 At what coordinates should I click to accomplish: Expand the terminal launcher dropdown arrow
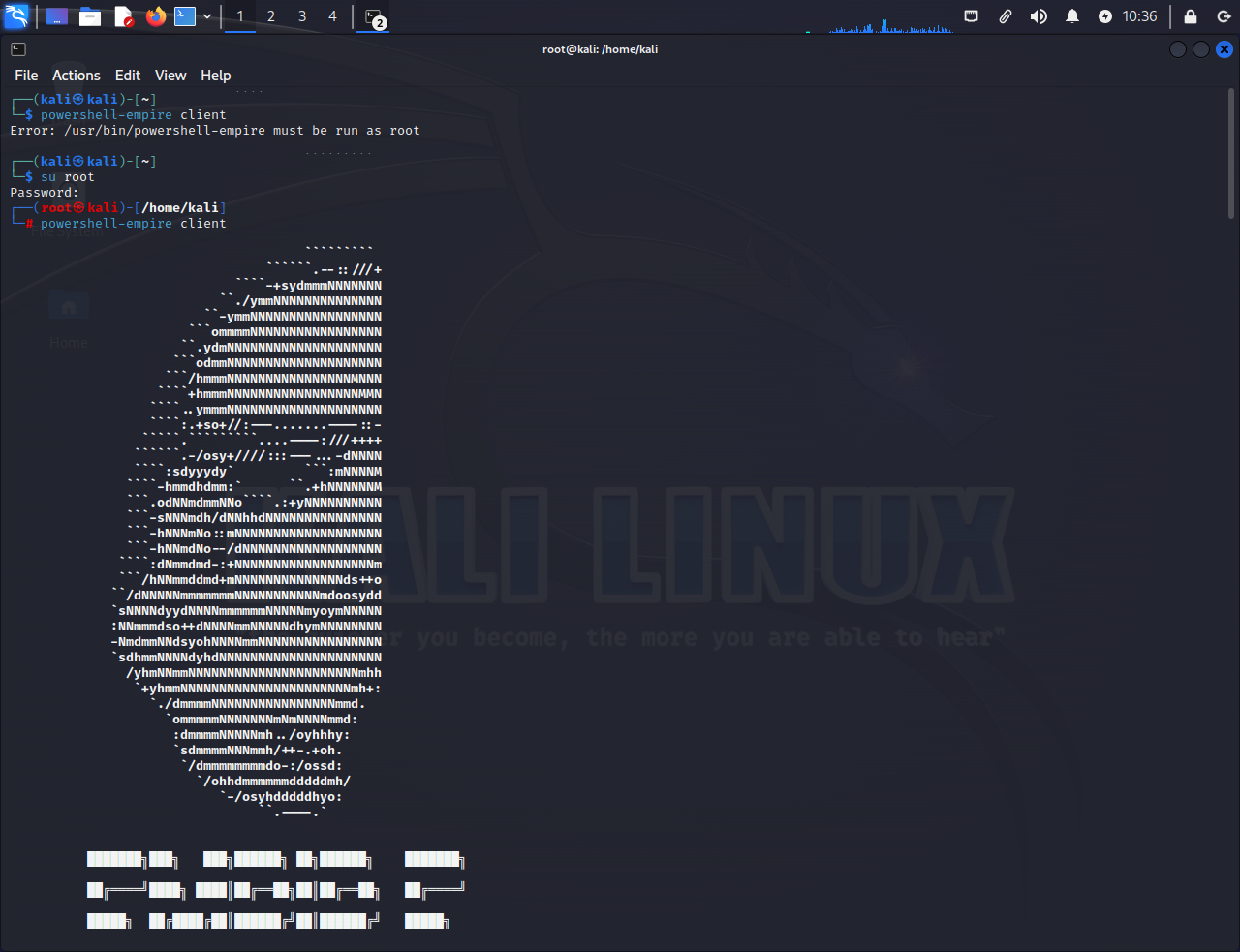point(207,16)
